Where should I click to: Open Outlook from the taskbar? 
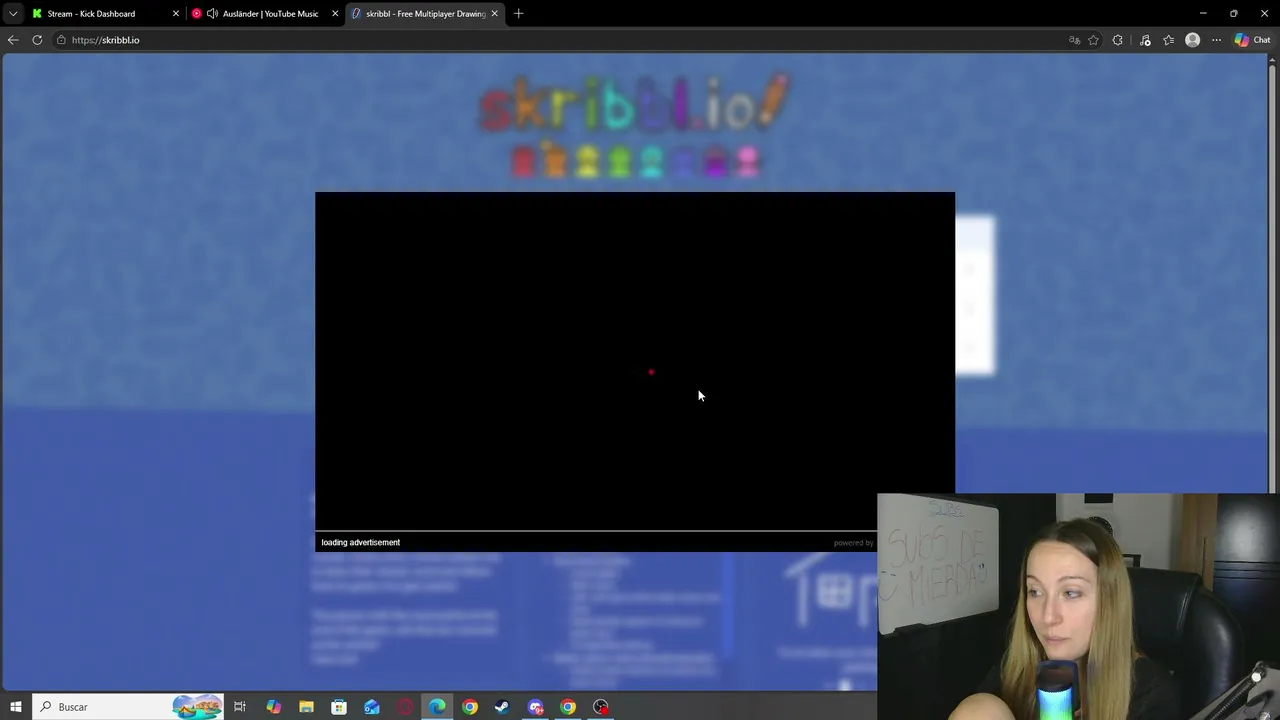point(372,707)
